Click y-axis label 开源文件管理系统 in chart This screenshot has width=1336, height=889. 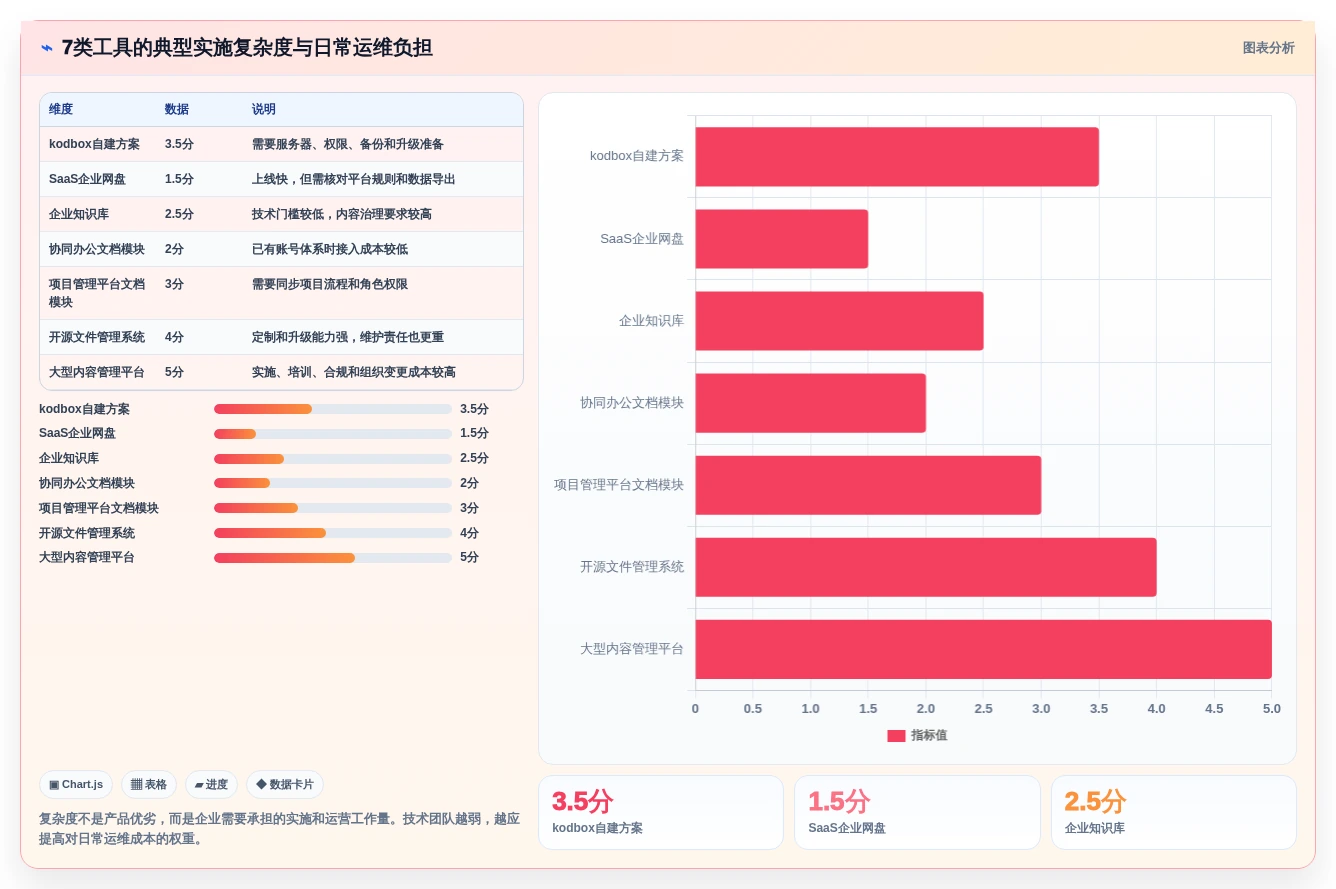click(x=632, y=567)
